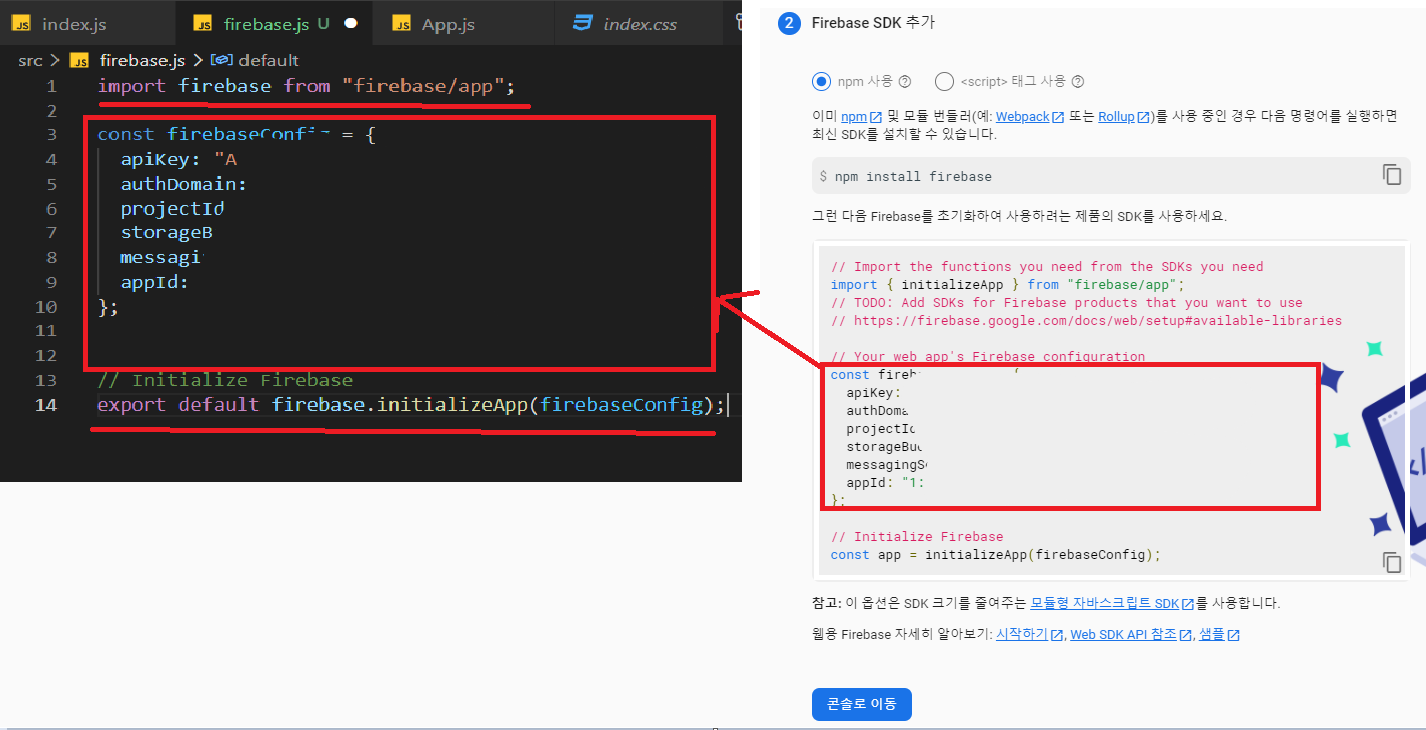Open help icon beside script 태그 사용
This screenshot has height=730, width=1426.
(1077, 82)
